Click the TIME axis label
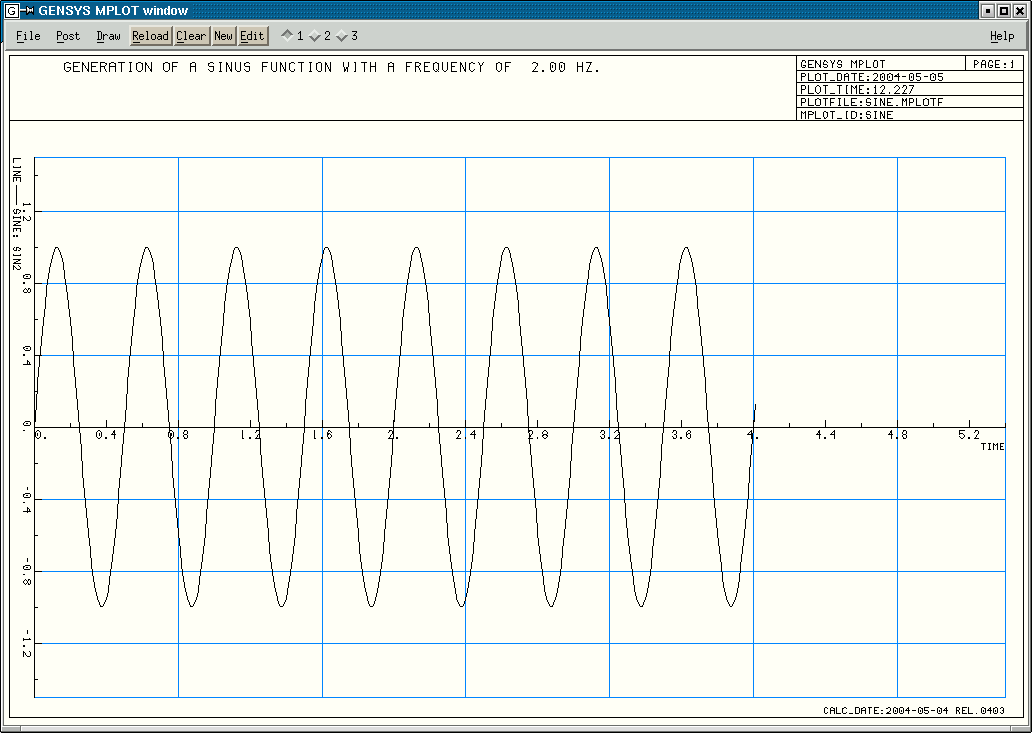This screenshot has height=733, width=1032. pyautogui.click(x=995, y=444)
